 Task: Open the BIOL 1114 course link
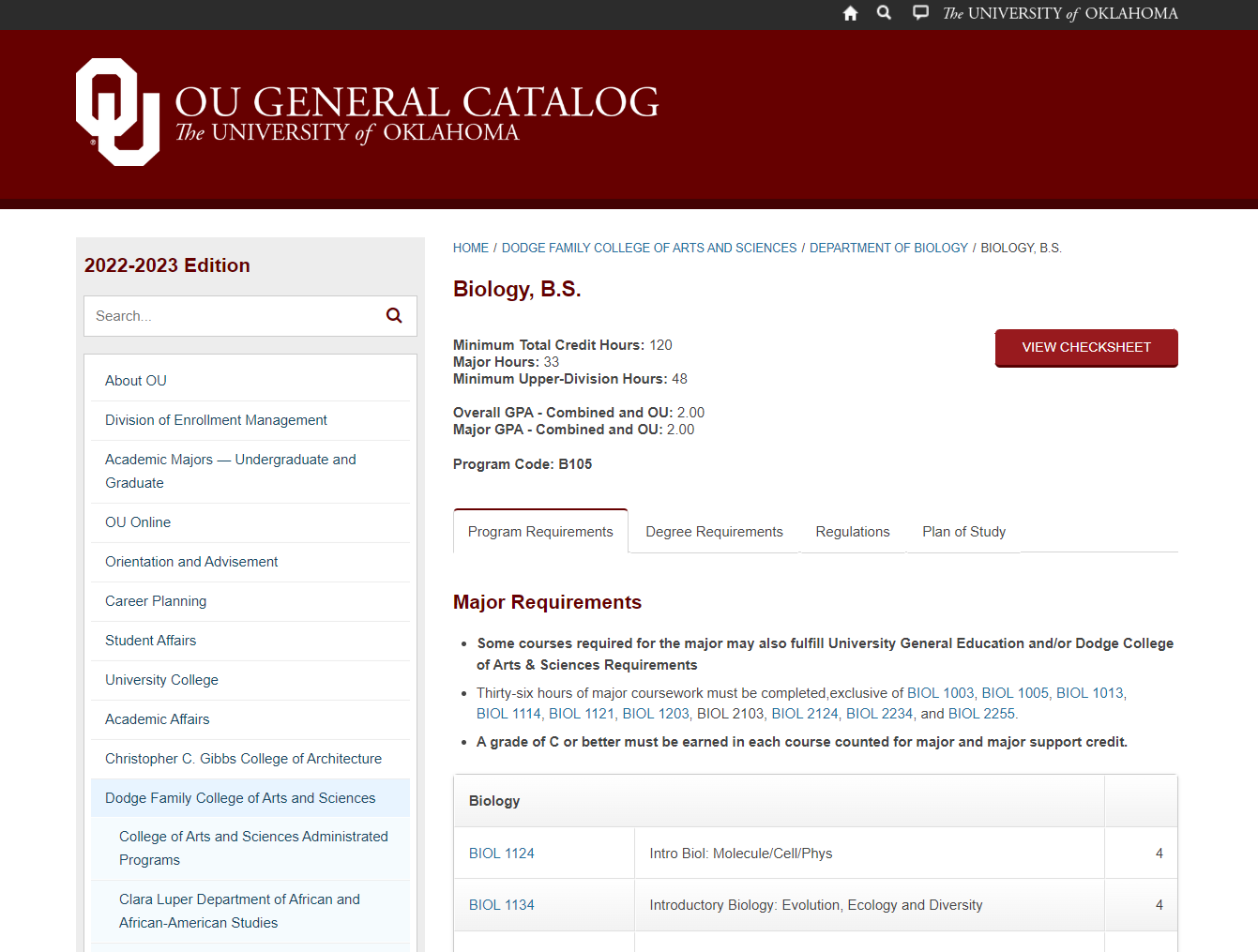click(508, 714)
